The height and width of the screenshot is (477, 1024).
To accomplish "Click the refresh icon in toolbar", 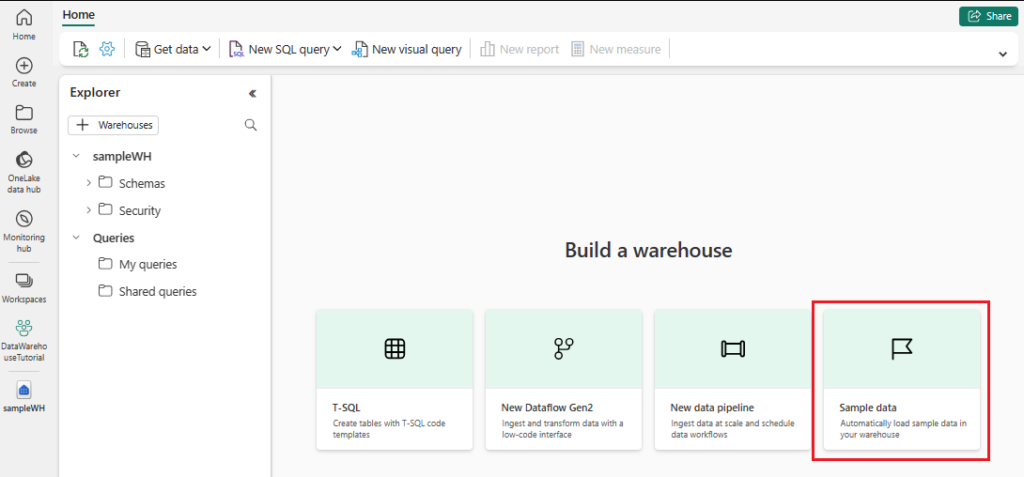I will tap(81, 49).
